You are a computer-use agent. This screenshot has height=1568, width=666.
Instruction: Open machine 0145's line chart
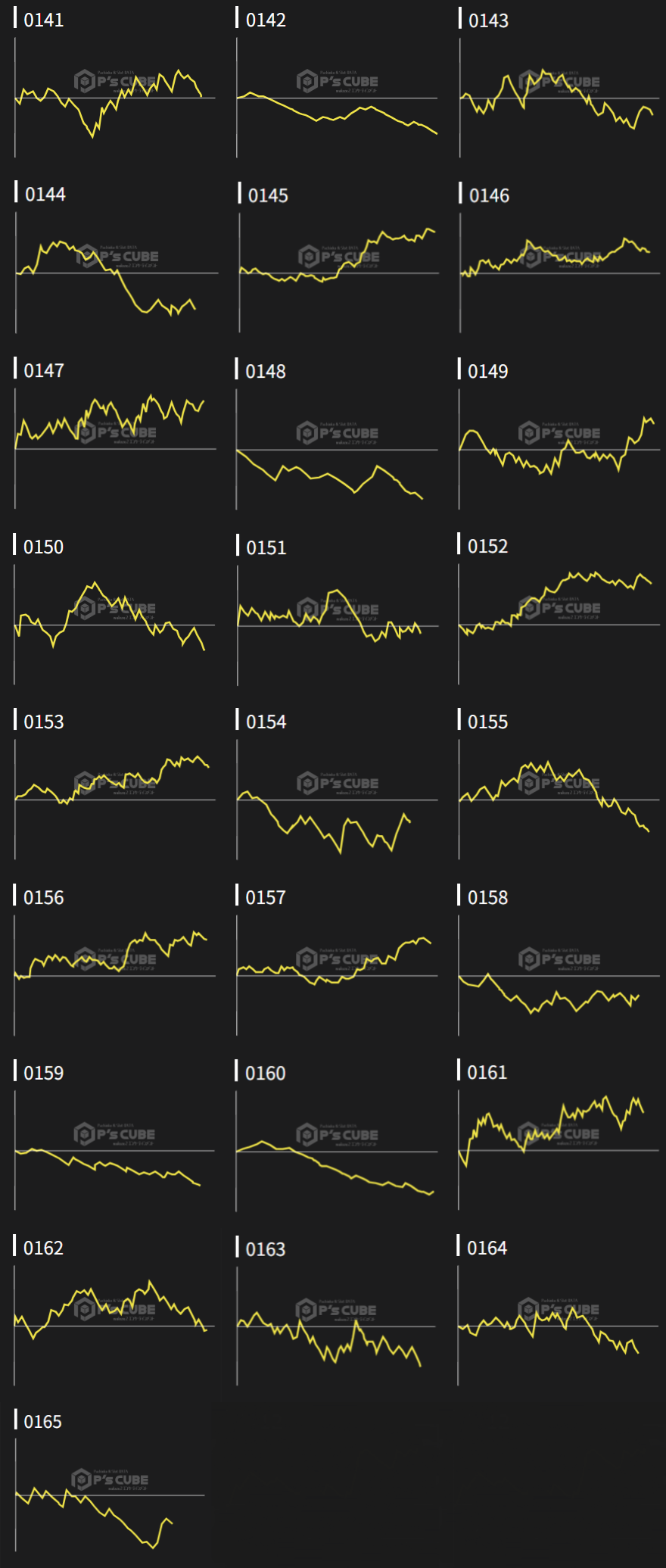tap(338, 273)
